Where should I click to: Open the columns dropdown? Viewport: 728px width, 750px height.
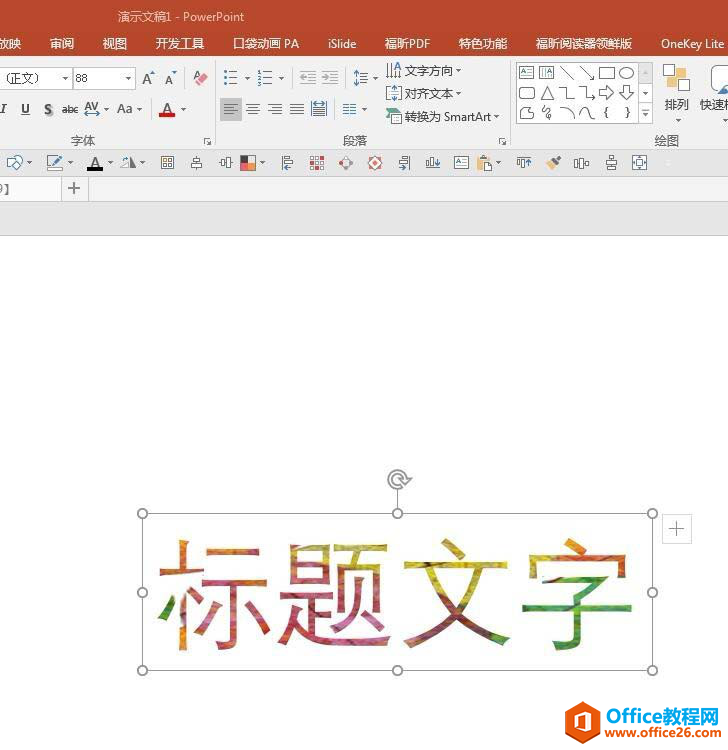[x=354, y=110]
